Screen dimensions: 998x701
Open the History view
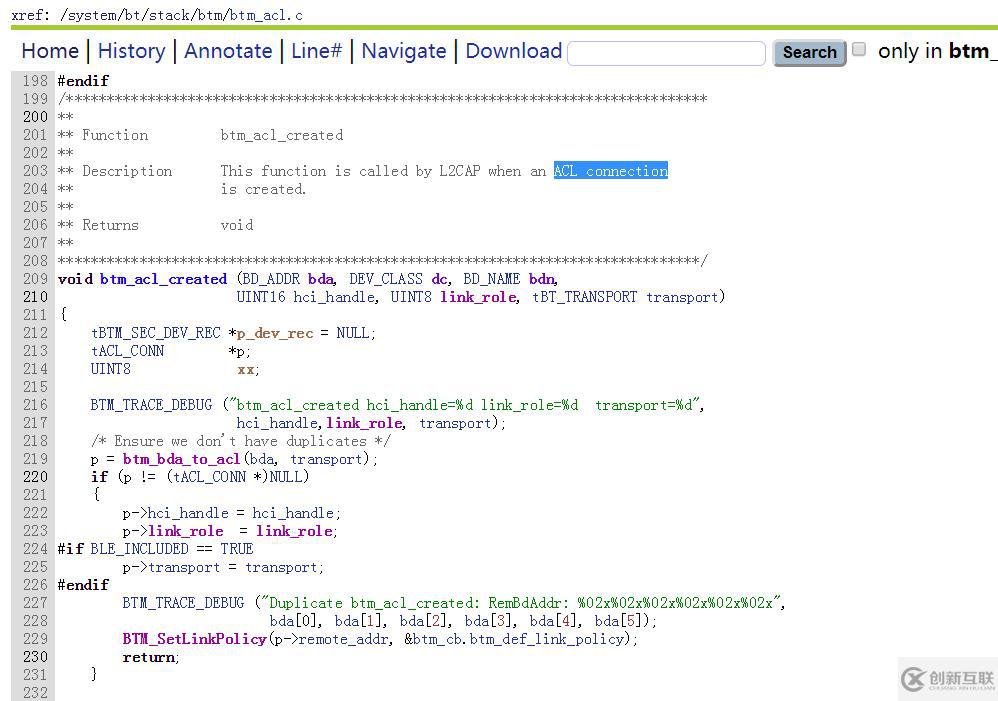point(132,51)
